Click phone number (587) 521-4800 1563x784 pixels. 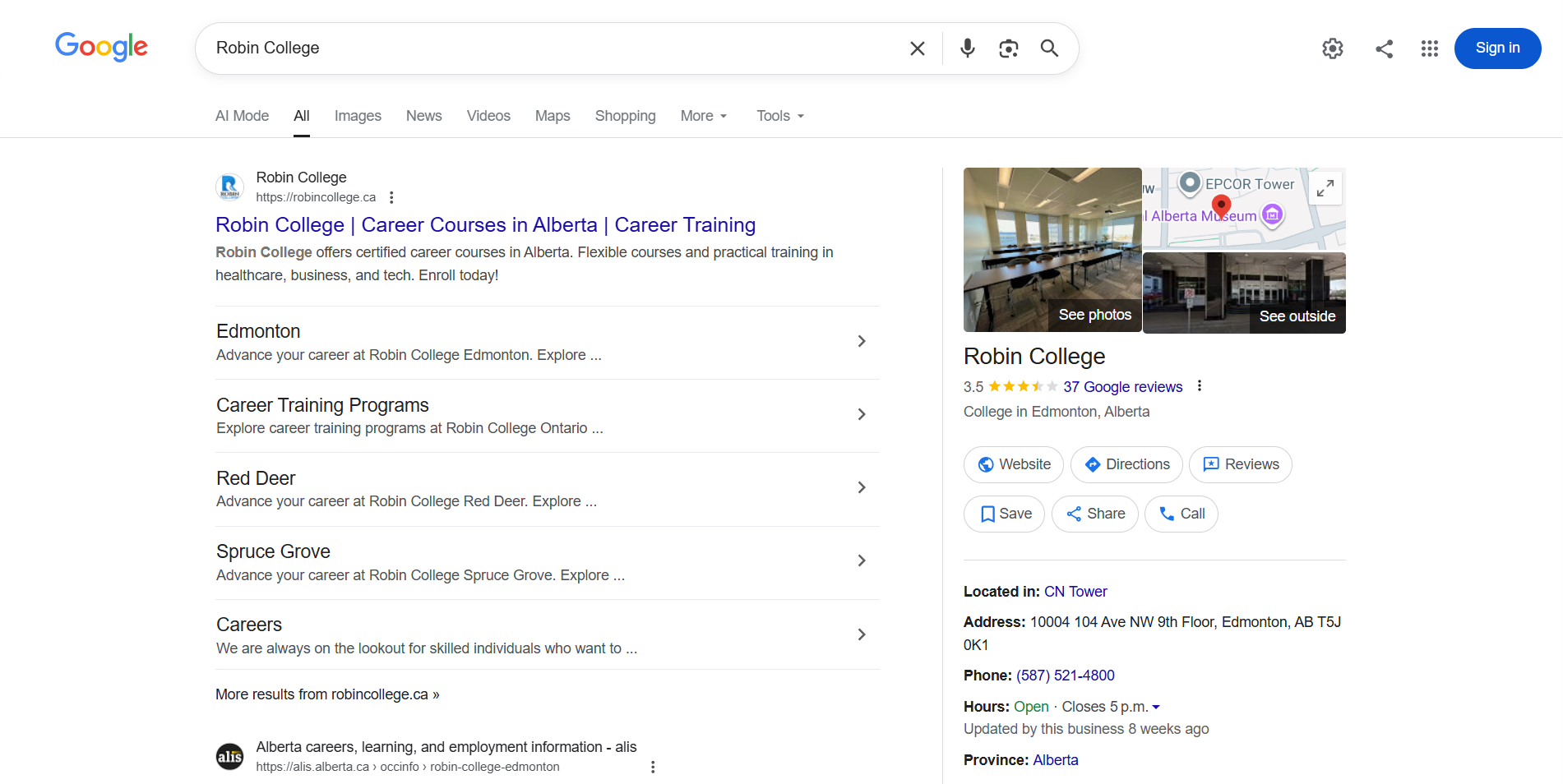(x=1066, y=676)
